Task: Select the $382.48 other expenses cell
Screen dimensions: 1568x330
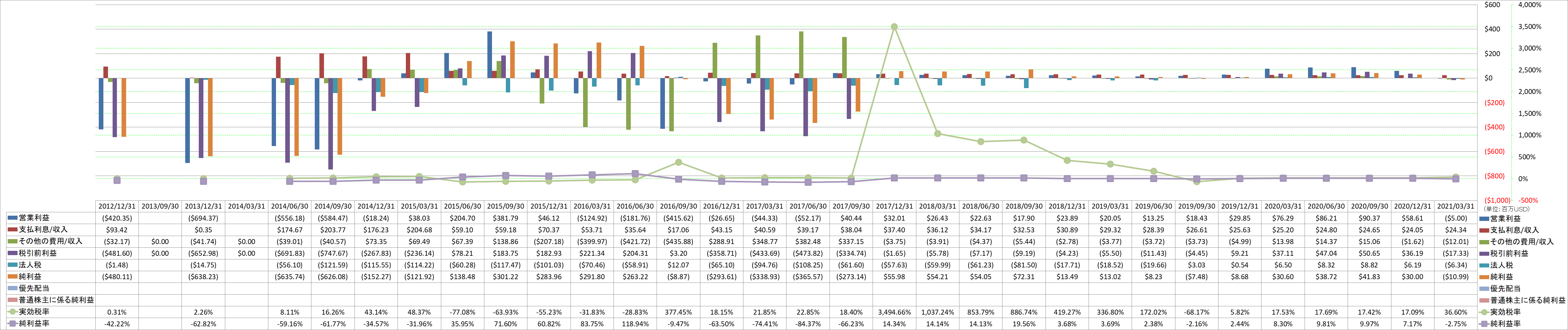Action: pos(808,241)
